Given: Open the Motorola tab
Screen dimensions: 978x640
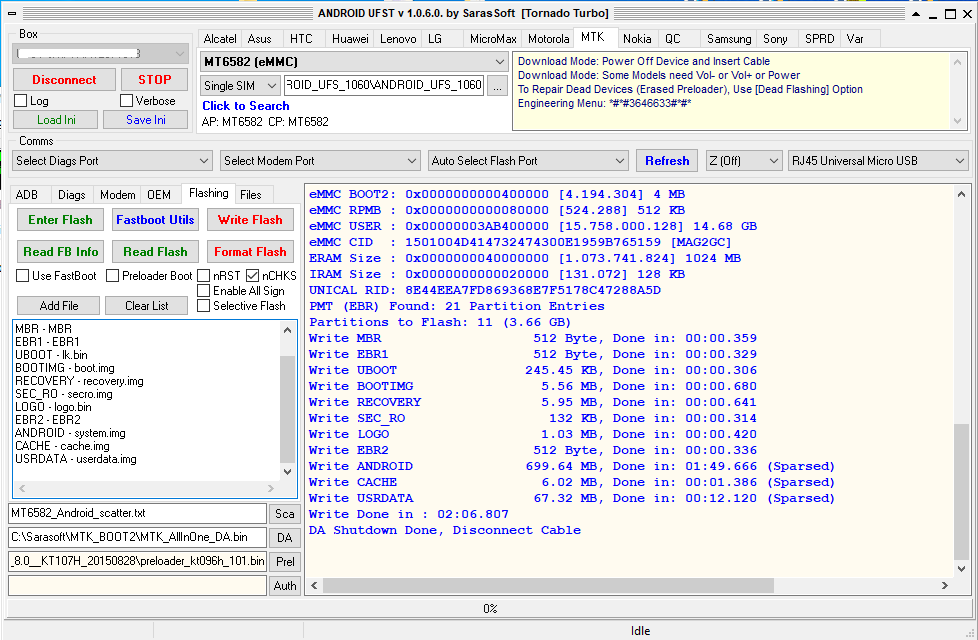Looking at the screenshot, I should (x=548, y=39).
